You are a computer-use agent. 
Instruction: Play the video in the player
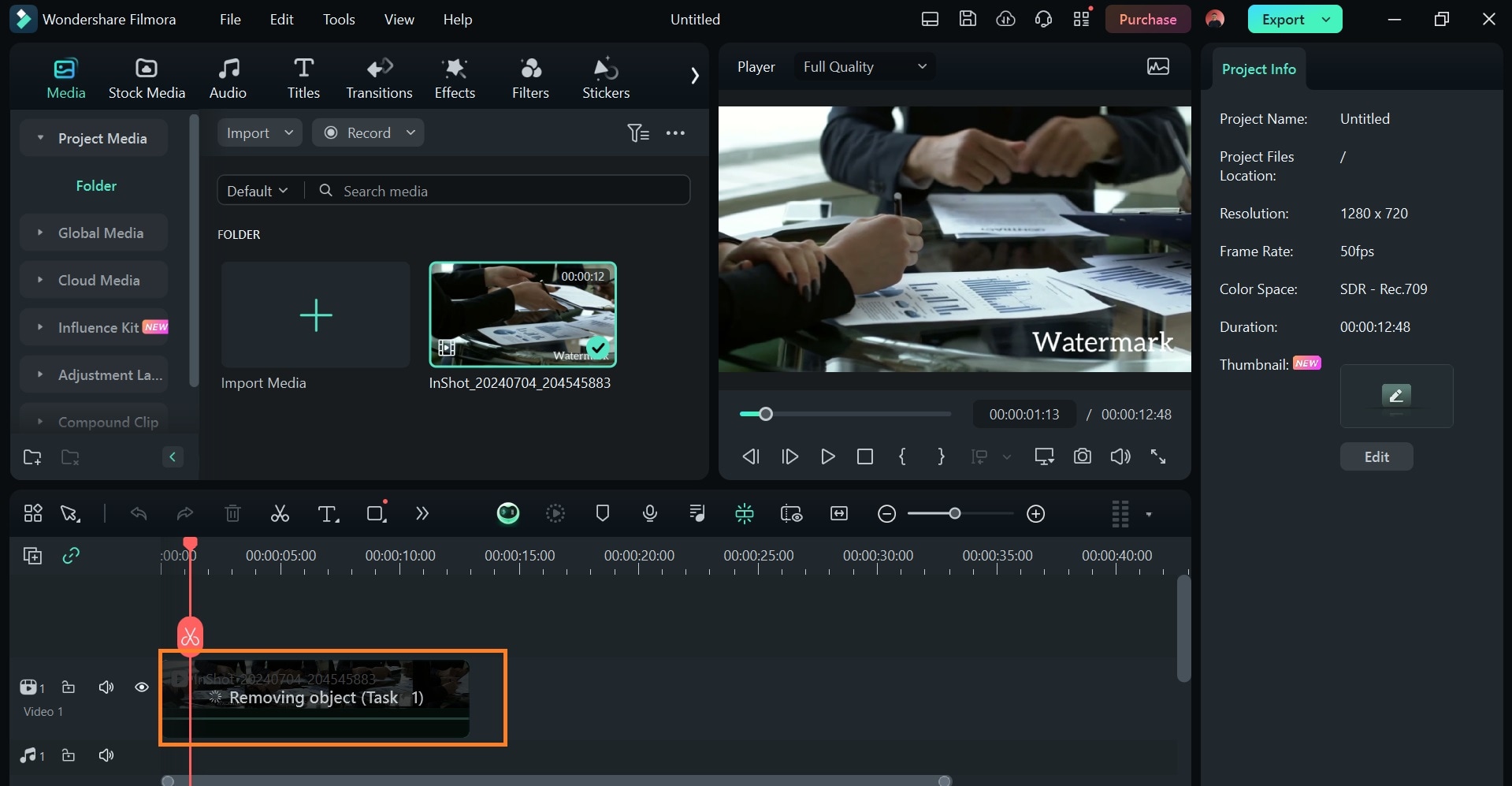point(827,456)
